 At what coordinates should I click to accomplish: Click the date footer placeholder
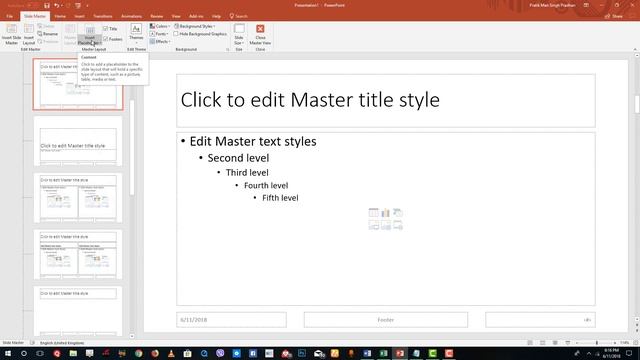(231, 320)
